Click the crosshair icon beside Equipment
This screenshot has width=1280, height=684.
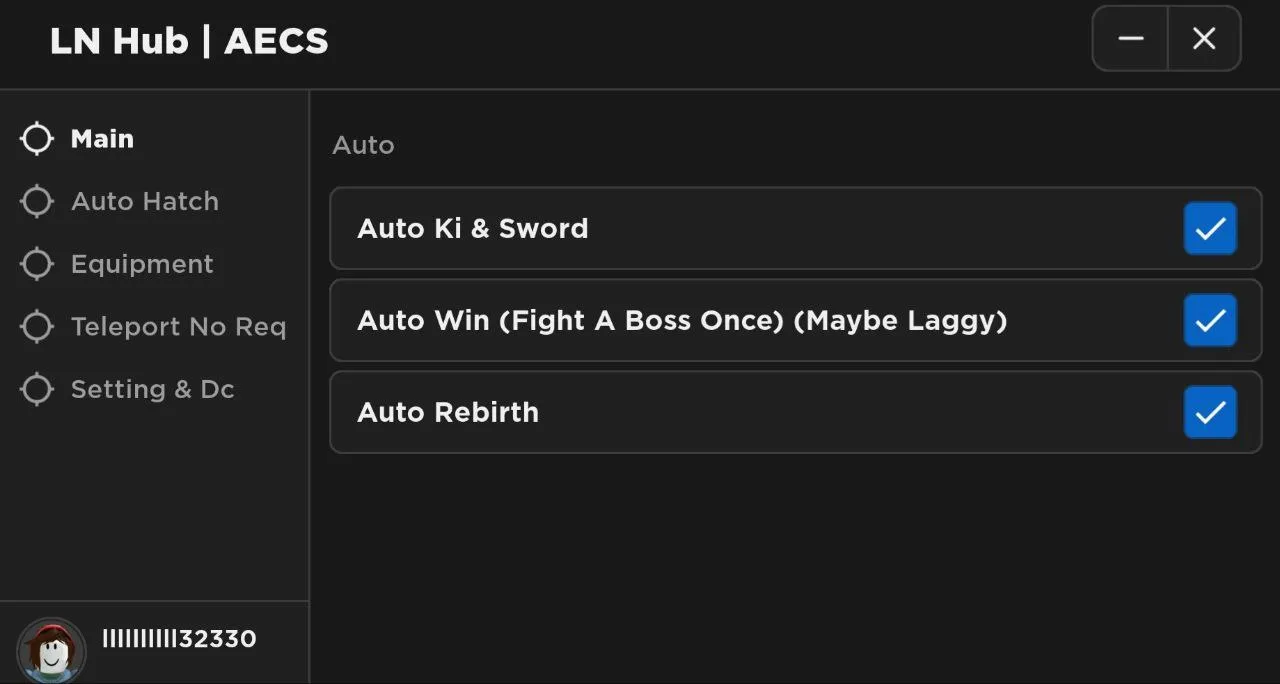click(37, 264)
